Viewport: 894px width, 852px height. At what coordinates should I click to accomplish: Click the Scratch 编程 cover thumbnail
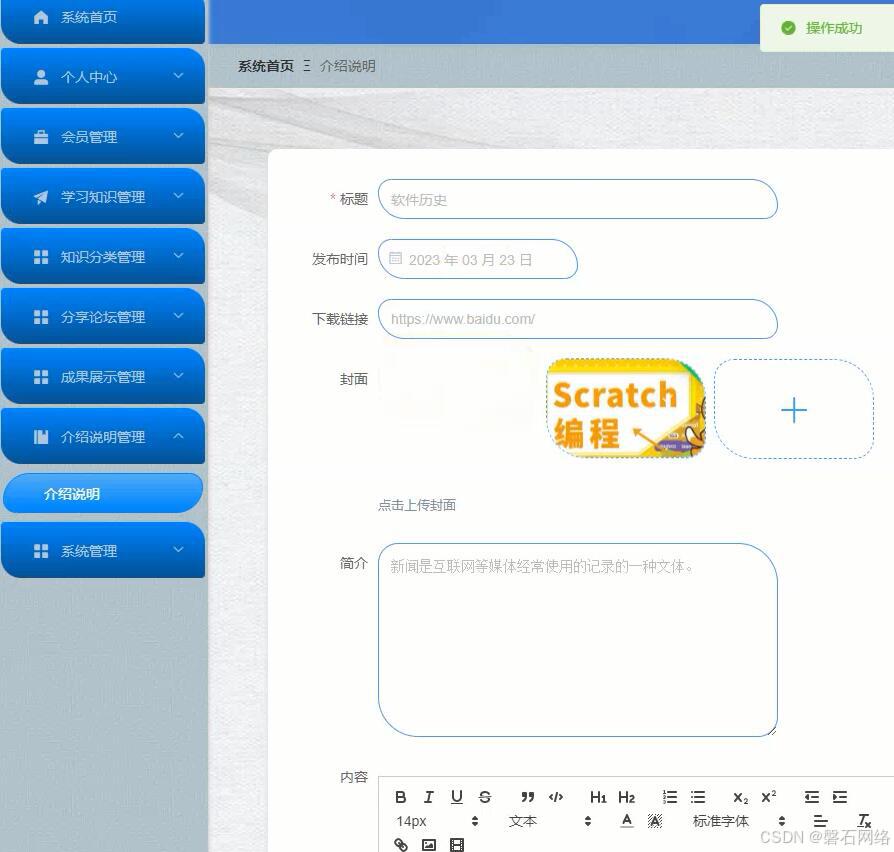pyautogui.click(x=626, y=408)
